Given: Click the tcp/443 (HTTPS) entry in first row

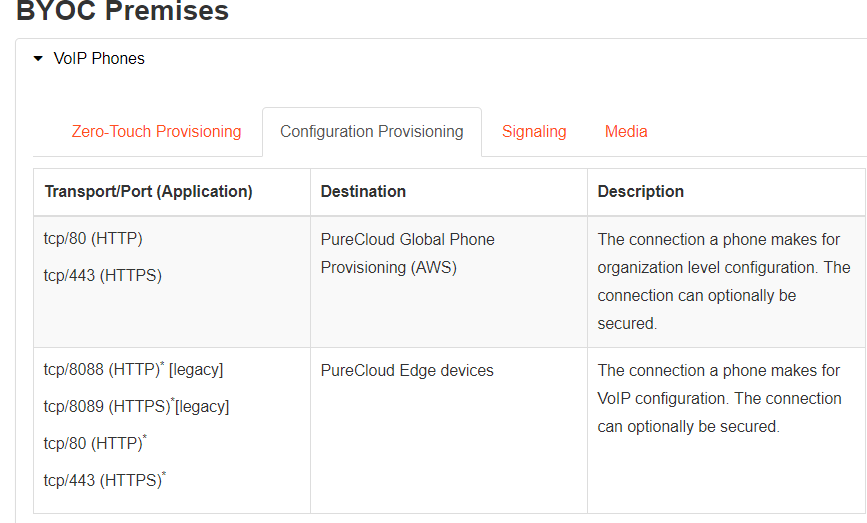Looking at the screenshot, I should [102, 275].
